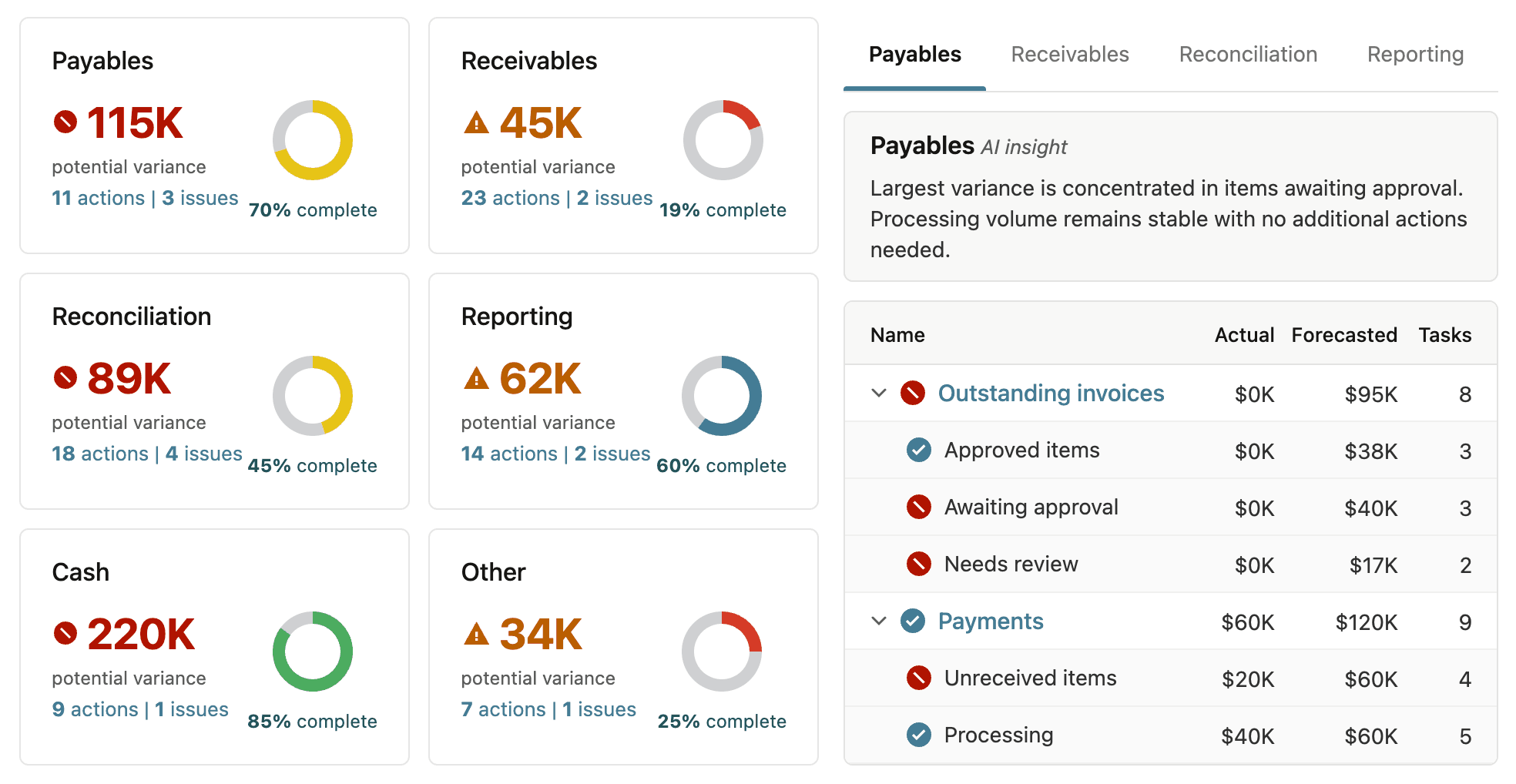Collapse the Payments group

pyautogui.click(x=878, y=621)
